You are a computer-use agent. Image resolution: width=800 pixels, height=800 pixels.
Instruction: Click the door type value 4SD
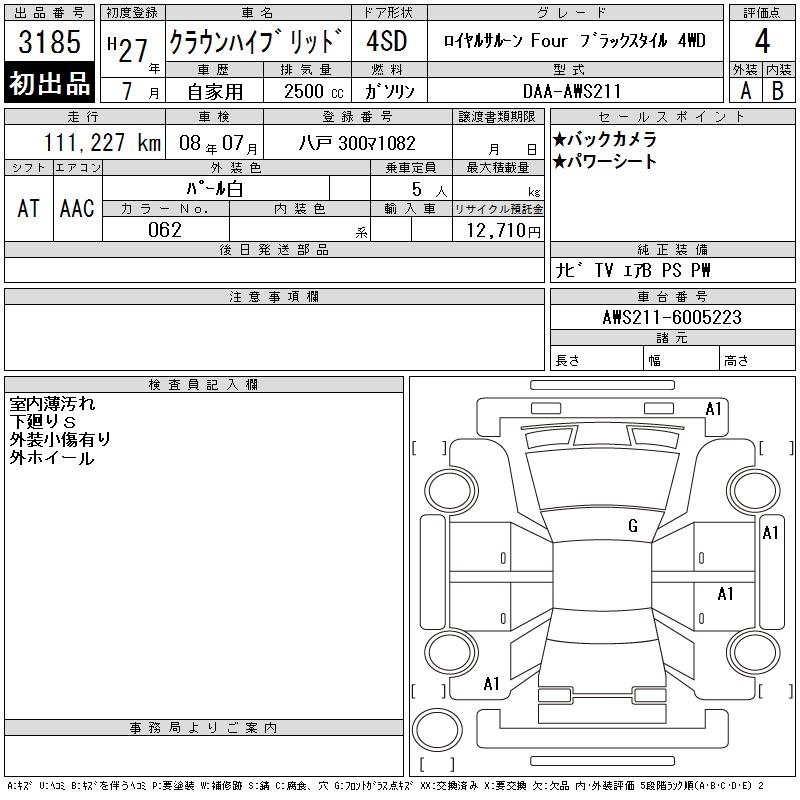point(387,41)
